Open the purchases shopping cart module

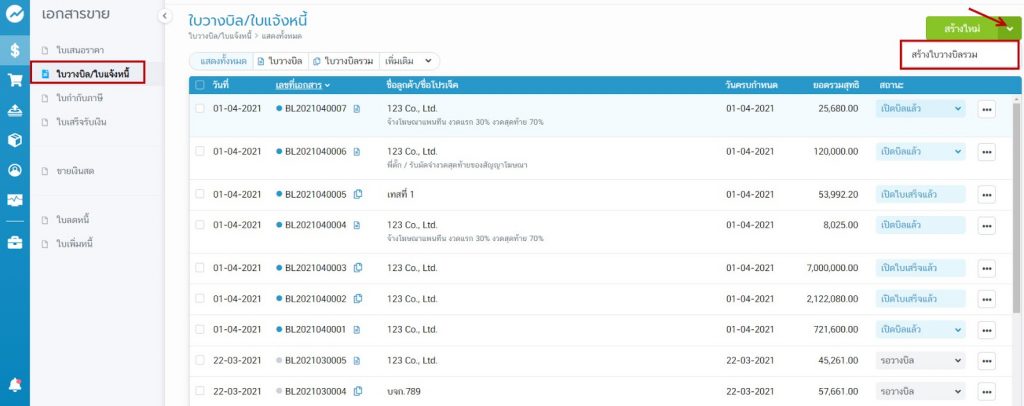[x=15, y=80]
